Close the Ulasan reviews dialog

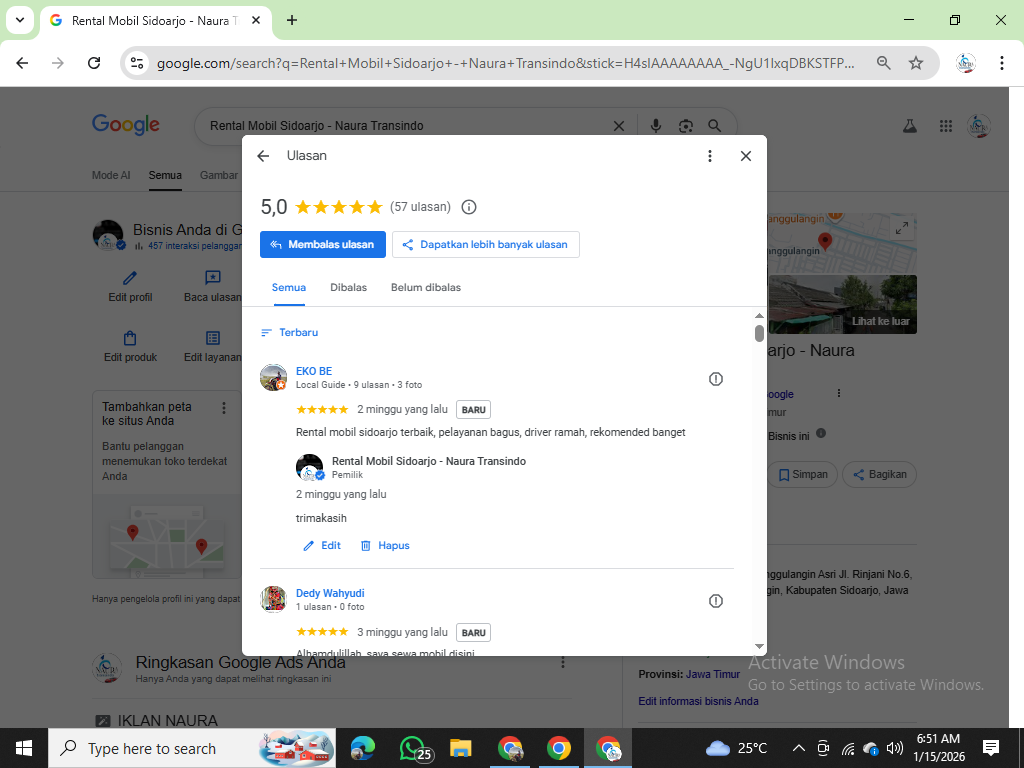(x=745, y=156)
